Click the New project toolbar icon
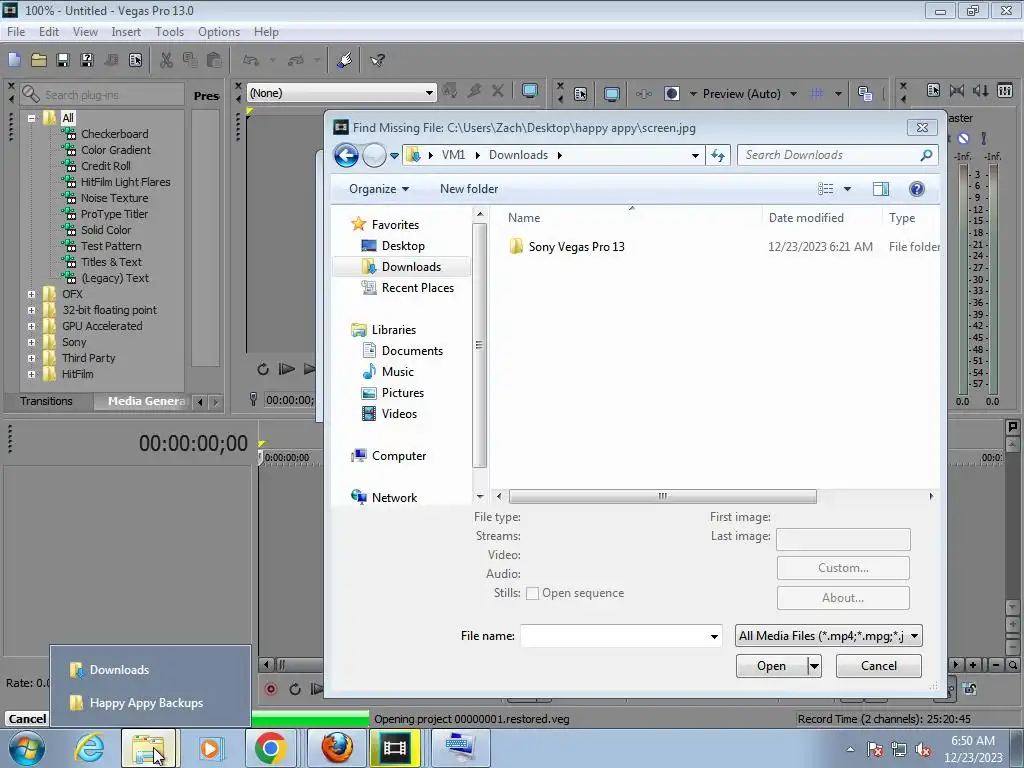This screenshot has height=768, width=1024. click(x=14, y=60)
